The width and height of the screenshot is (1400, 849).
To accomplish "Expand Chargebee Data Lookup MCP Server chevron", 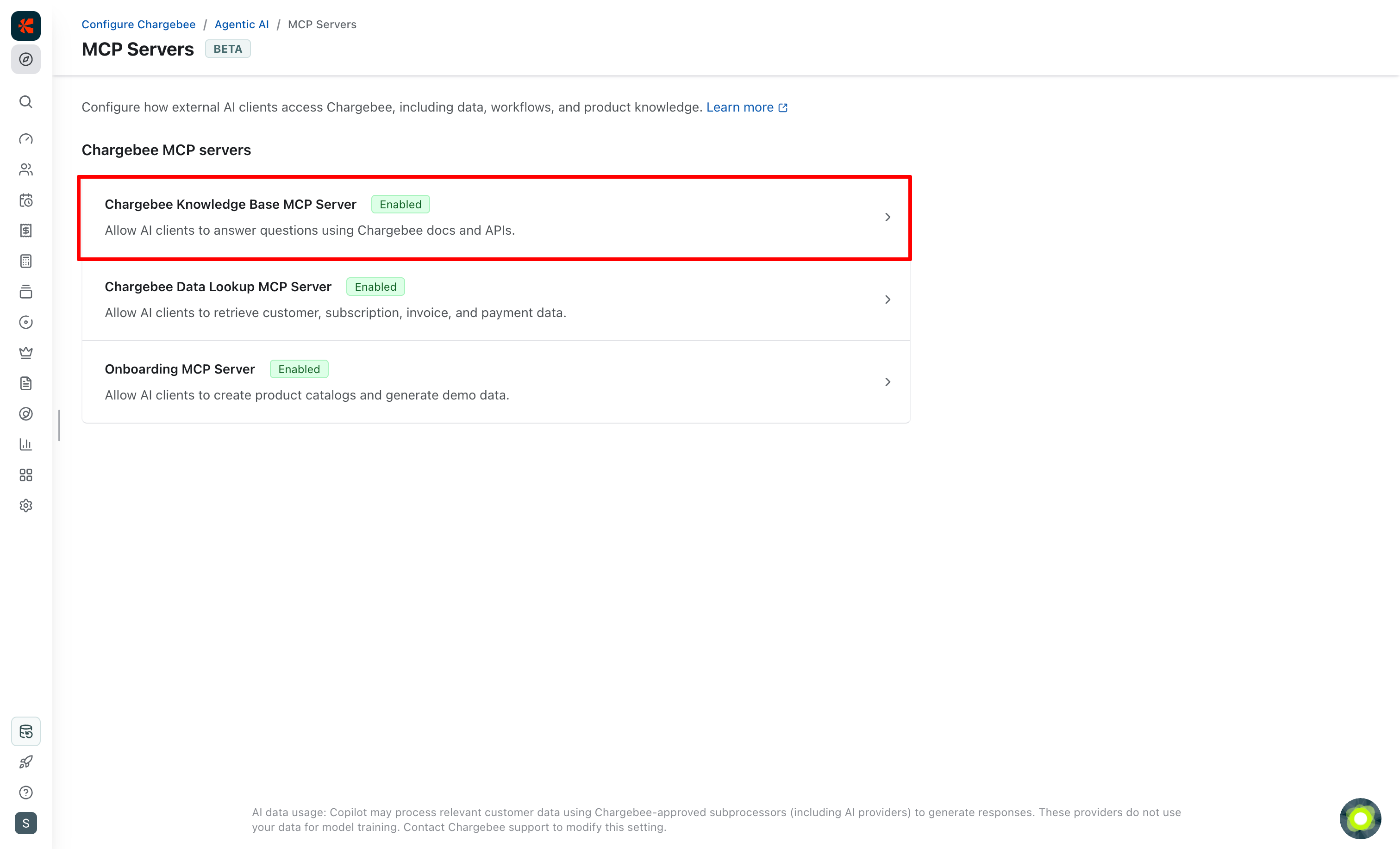I will [x=887, y=300].
